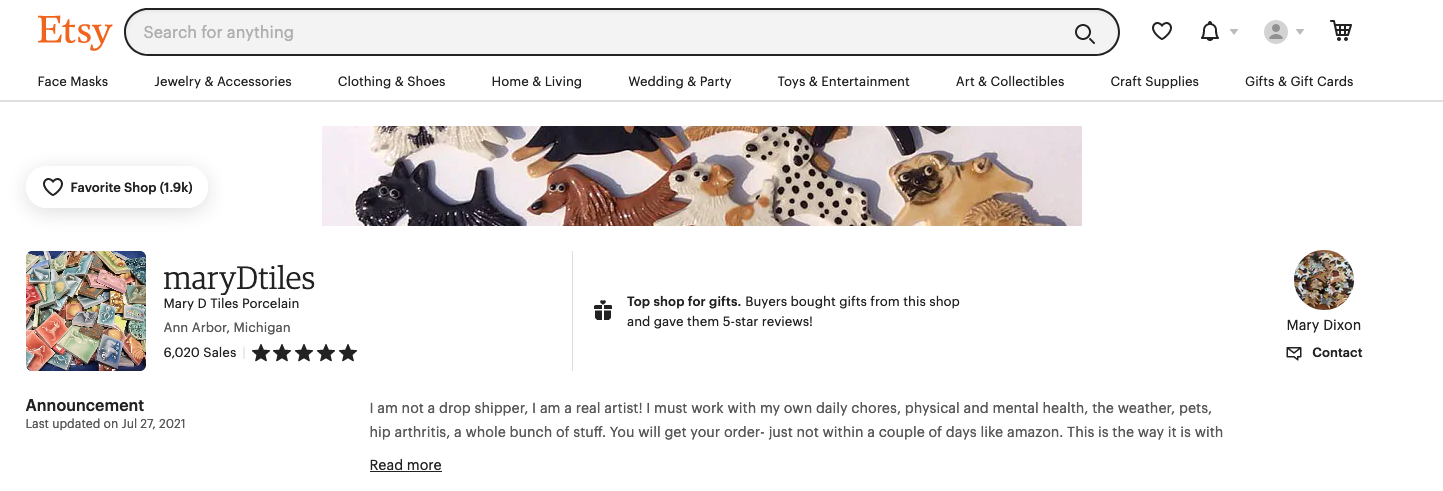Click Mary Dixon's owner profile picture
Image resolution: width=1443 pixels, height=491 pixels.
1323,280
